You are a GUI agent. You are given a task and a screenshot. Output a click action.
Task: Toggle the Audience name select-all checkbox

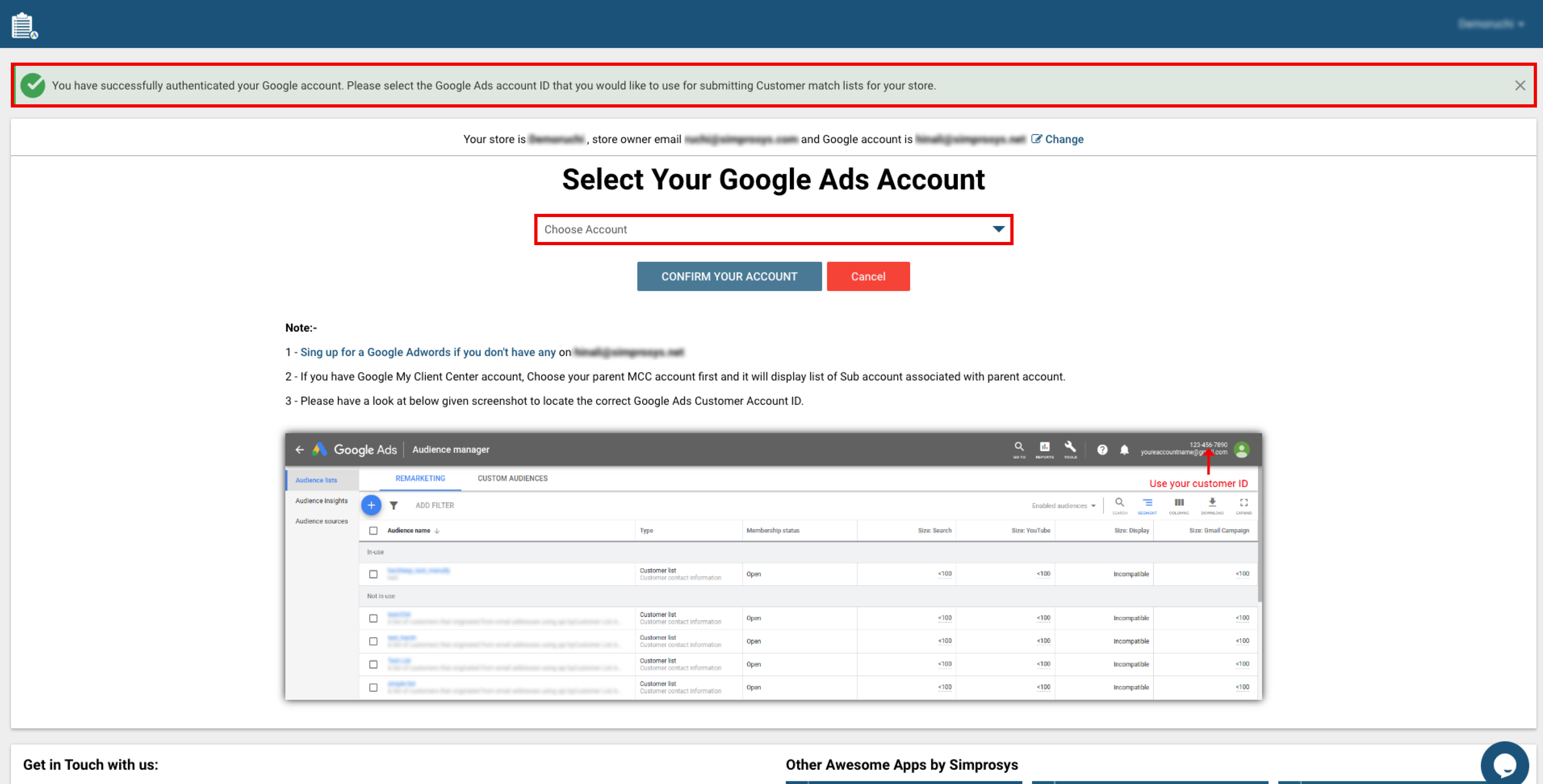[x=373, y=531]
